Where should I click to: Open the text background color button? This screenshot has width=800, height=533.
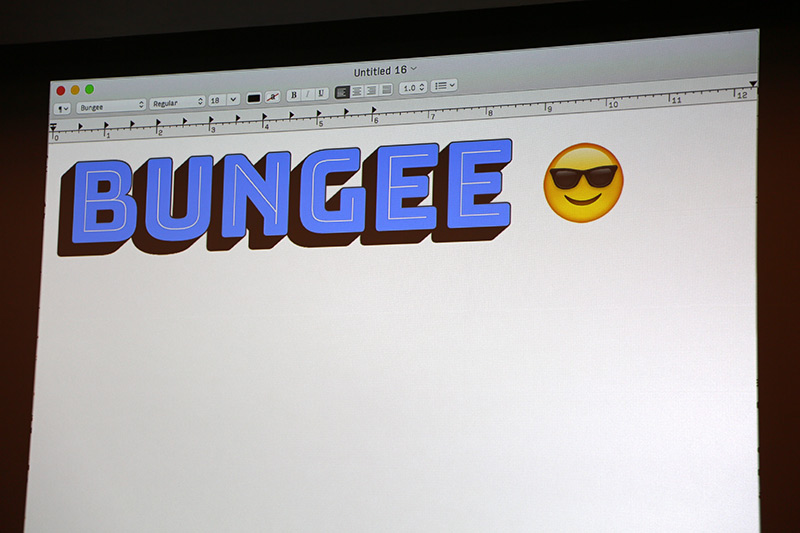273,96
